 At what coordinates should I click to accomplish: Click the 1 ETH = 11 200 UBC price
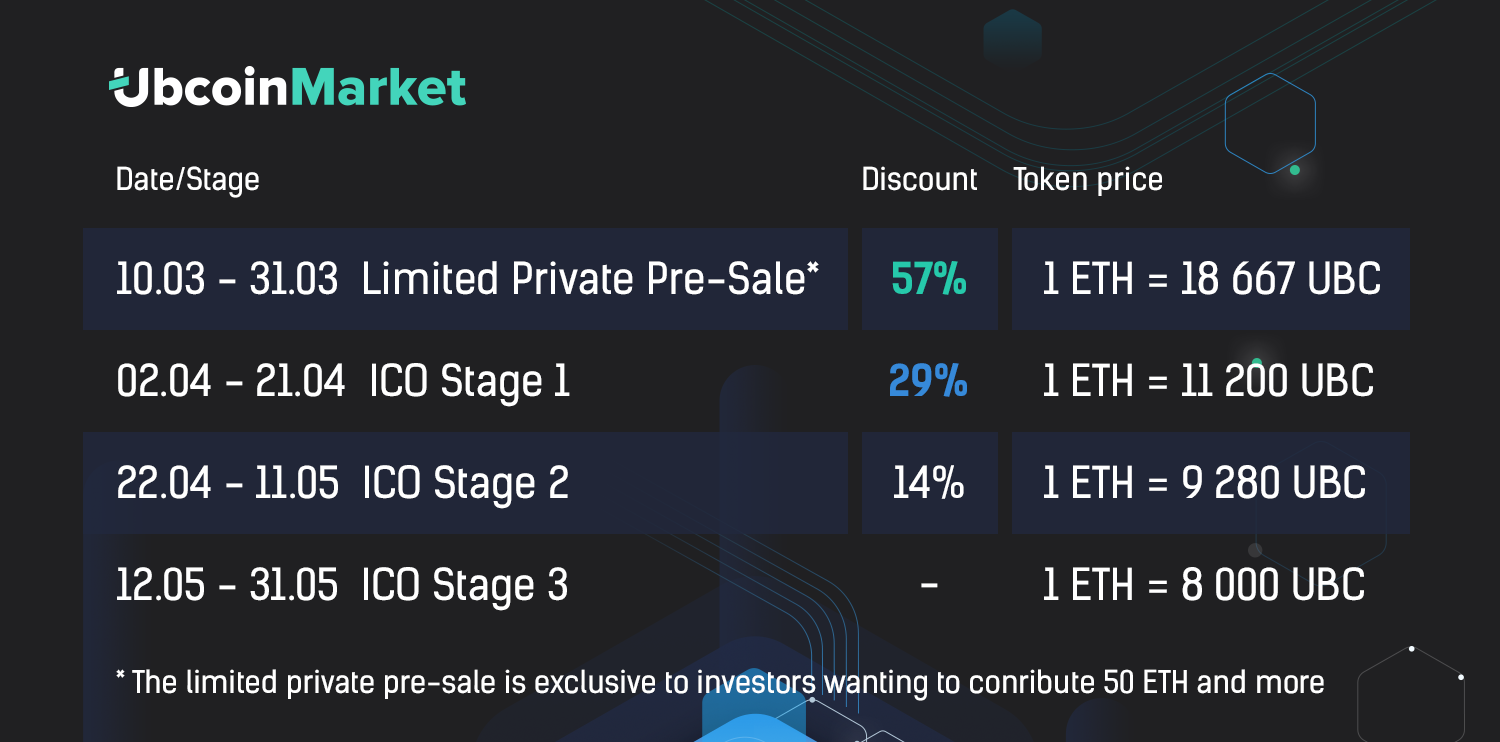1208,381
